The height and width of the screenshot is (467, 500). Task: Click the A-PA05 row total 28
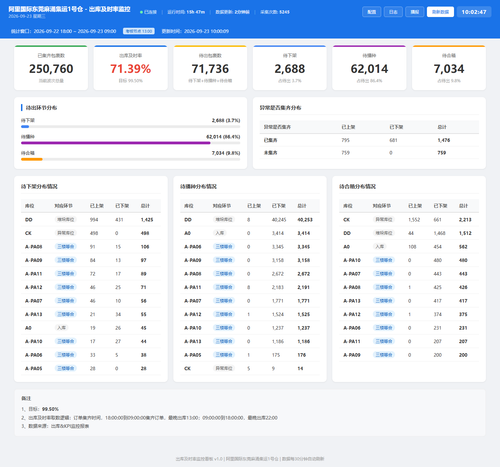pos(144,368)
